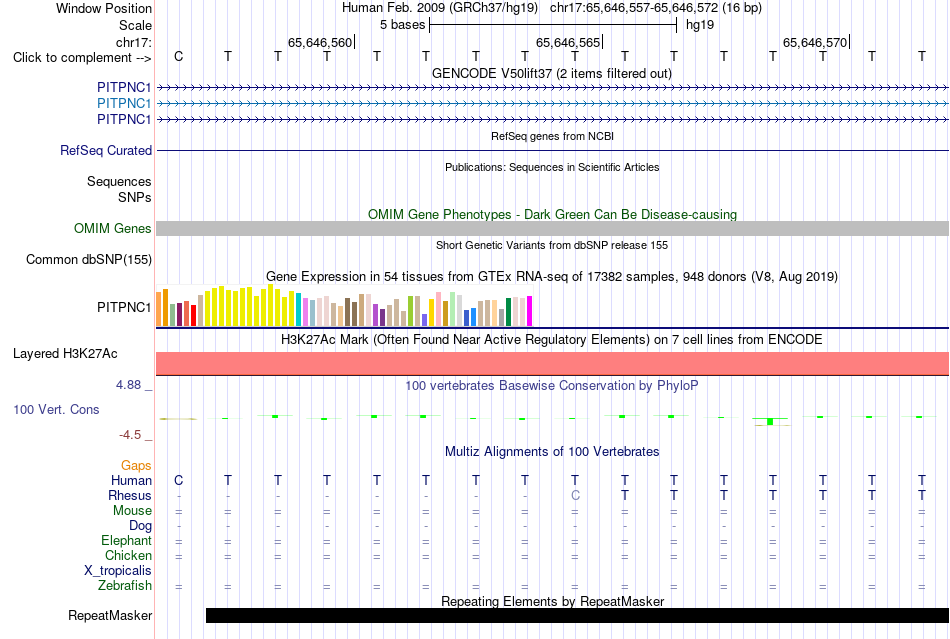Screen dimensions: 950x639
Task: Click the C base in the Human alignment row
Action: tap(178, 480)
